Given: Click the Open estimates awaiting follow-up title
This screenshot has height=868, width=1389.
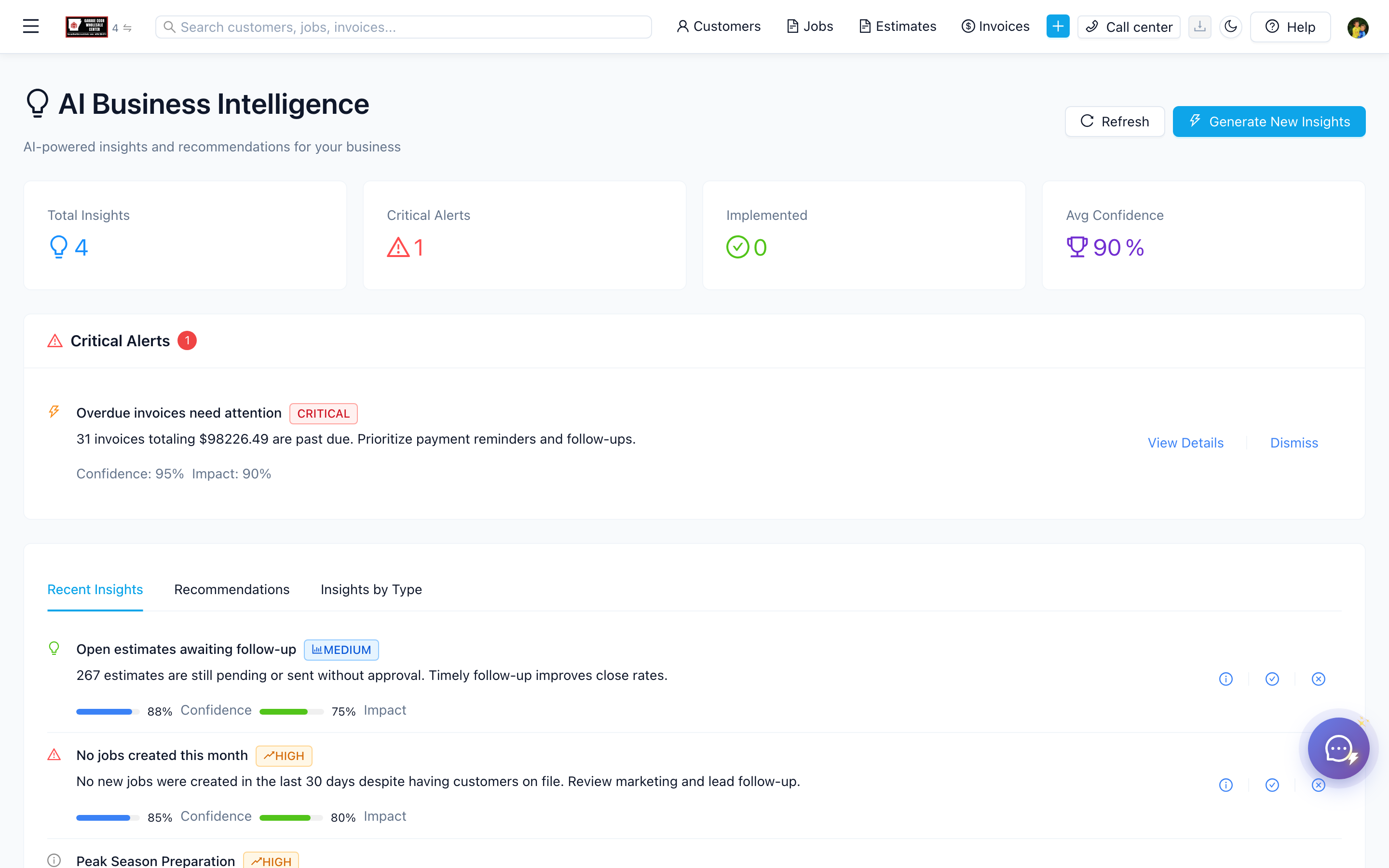Looking at the screenshot, I should click(x=186, y=649).
